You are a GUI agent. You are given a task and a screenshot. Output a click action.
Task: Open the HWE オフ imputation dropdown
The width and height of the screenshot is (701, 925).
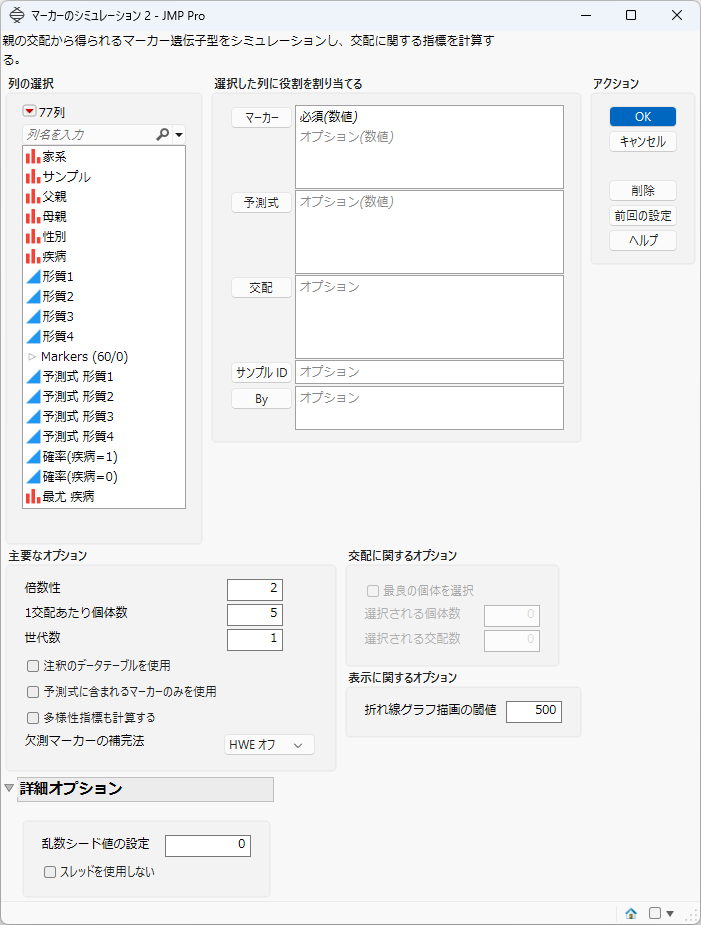269,745
